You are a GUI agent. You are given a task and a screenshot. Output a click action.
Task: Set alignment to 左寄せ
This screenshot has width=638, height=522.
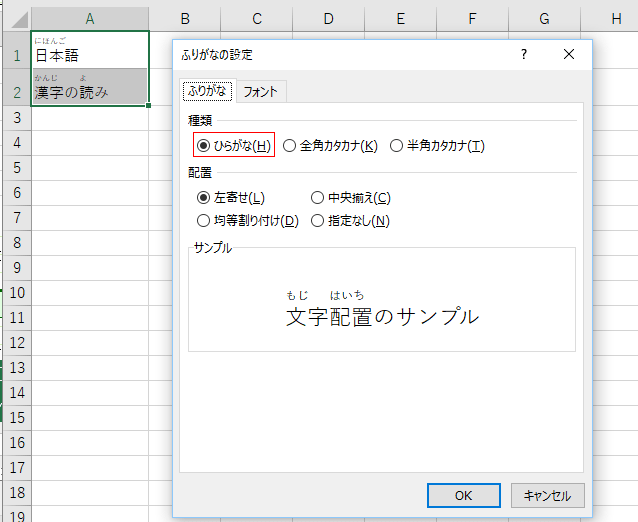(204, 198)
